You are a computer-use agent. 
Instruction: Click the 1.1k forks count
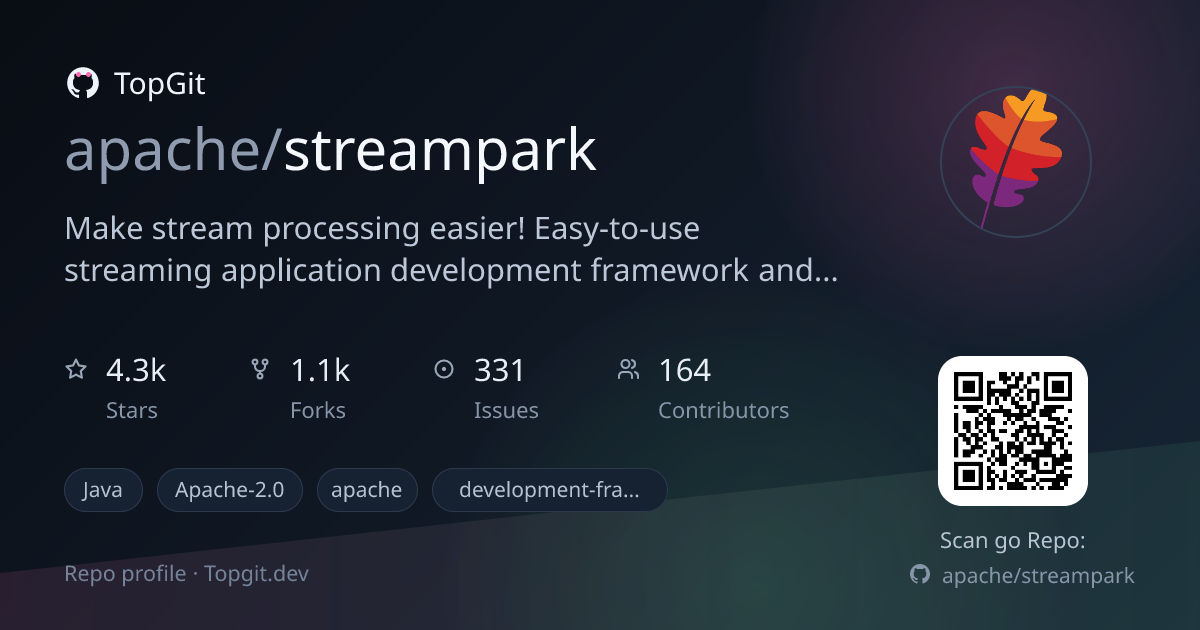pos(320,371)
